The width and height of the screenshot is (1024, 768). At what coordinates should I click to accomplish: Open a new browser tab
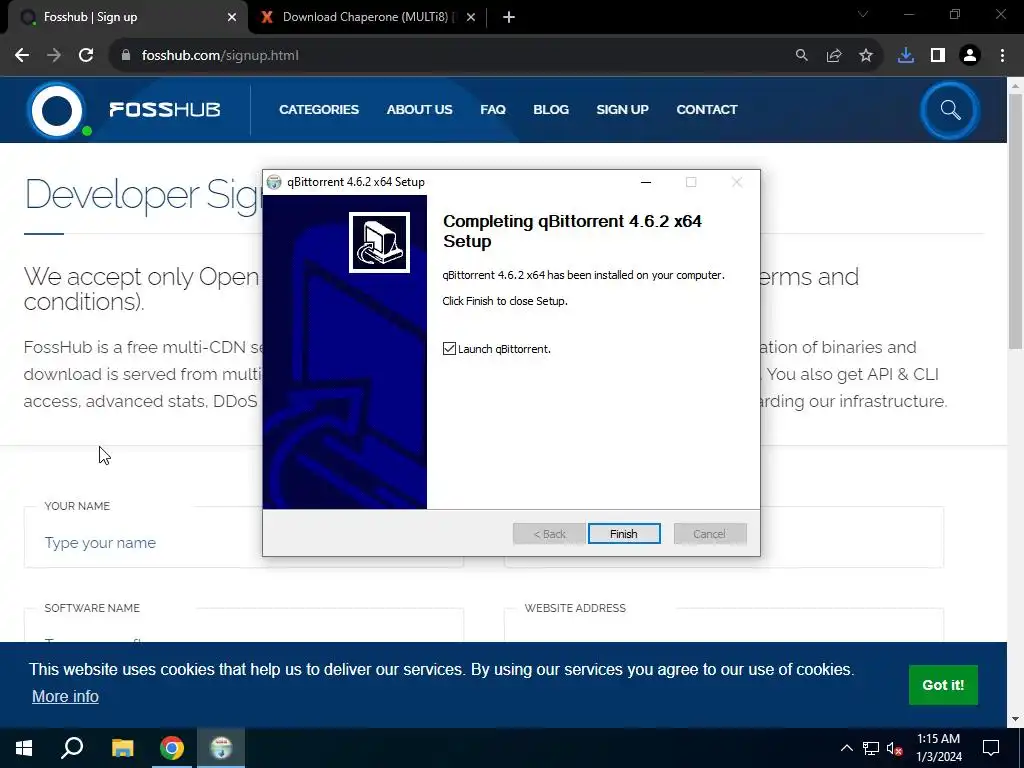tap(509, 18)
